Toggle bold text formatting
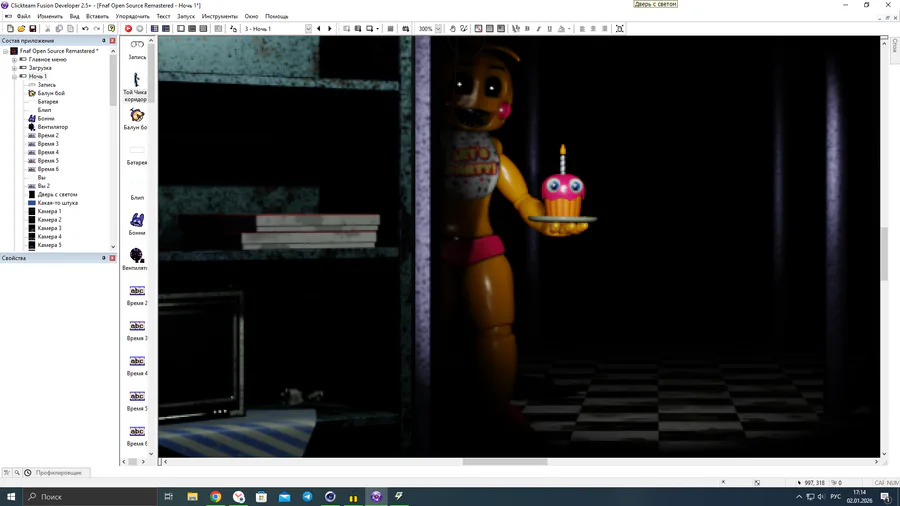900x506 pixels. (x=527, y=29)
